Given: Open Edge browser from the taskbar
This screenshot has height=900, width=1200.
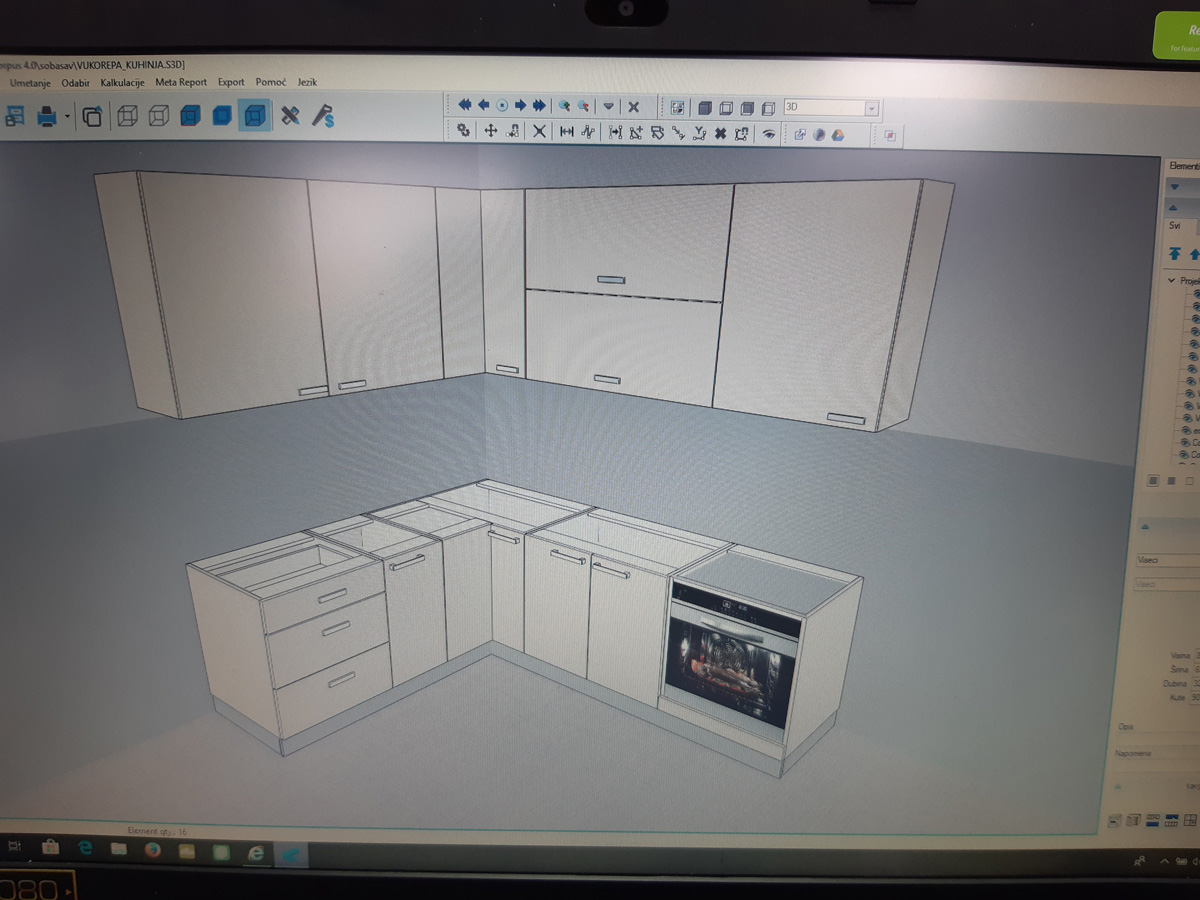Looking at the screenshot, I should tap(85, 849).
